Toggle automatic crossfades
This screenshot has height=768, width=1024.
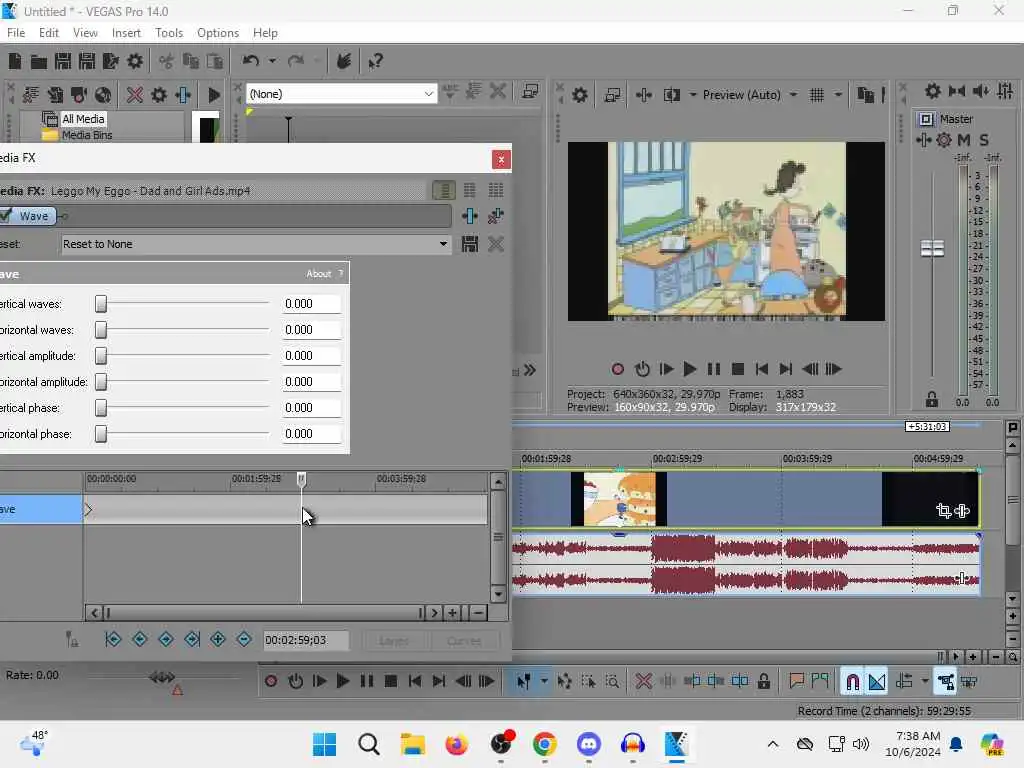click(x=877, y=682)
